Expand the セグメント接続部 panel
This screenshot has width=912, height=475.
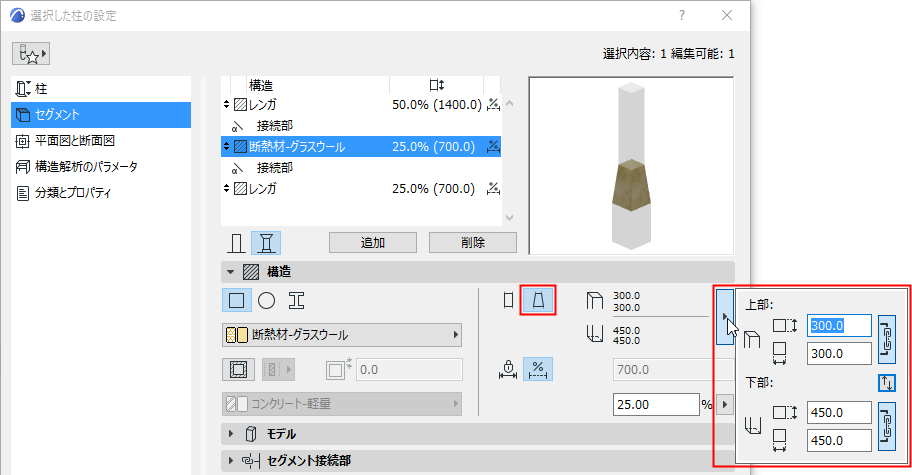pos(231,460)
